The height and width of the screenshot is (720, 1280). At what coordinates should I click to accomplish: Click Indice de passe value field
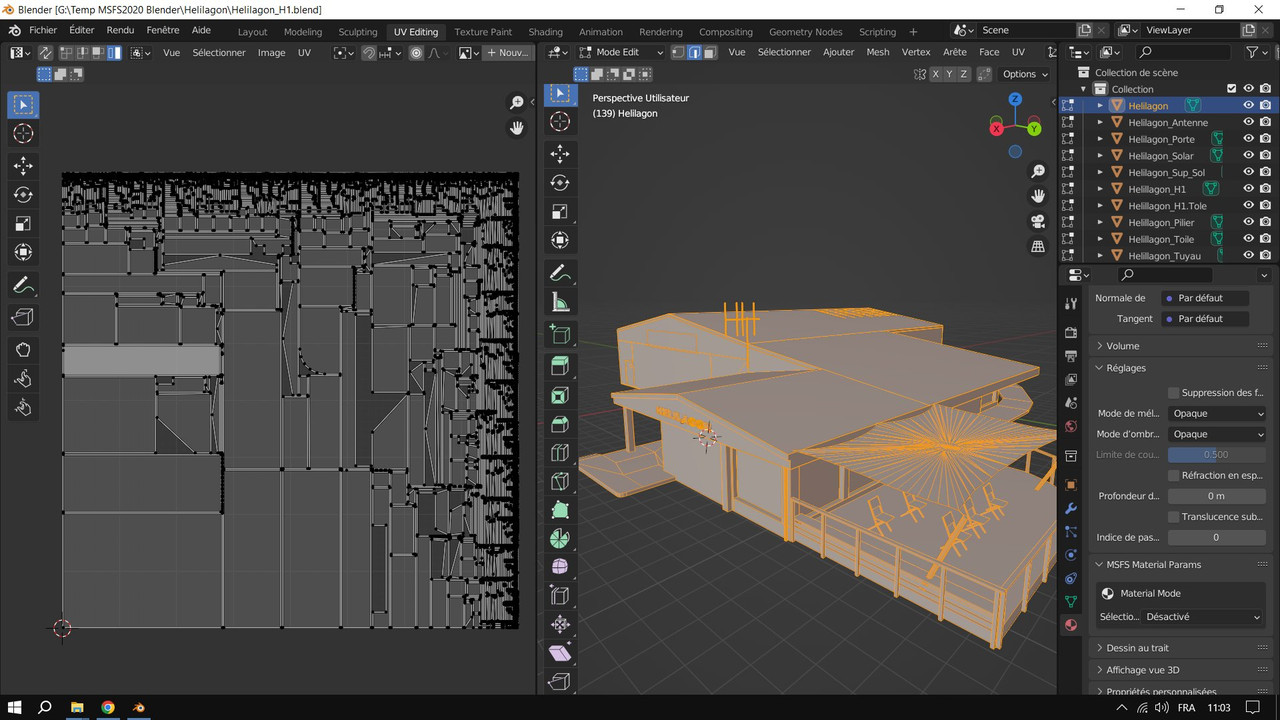(1217, 537)
